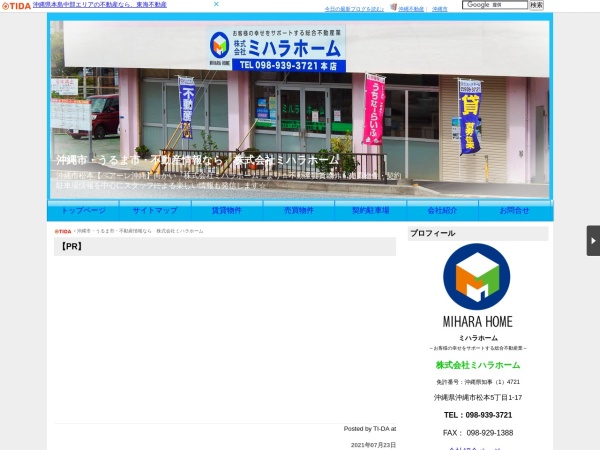Click the blog title 沖縄市・うるま市・不動産情報なら
Viewport: 600px width, 450px height.
point(198,160)
